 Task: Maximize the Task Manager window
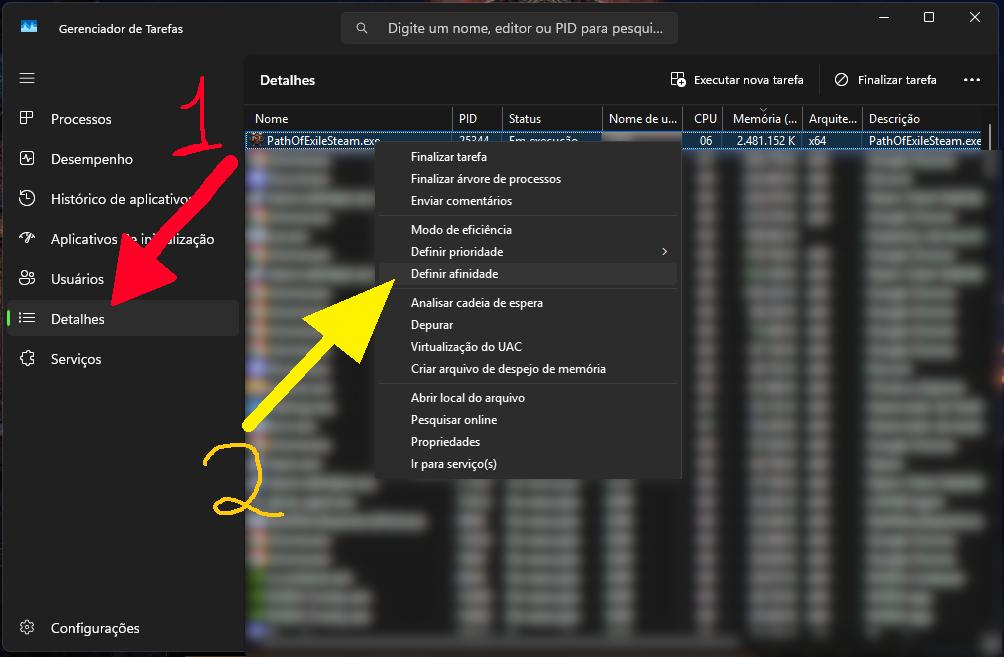(928, 17)
